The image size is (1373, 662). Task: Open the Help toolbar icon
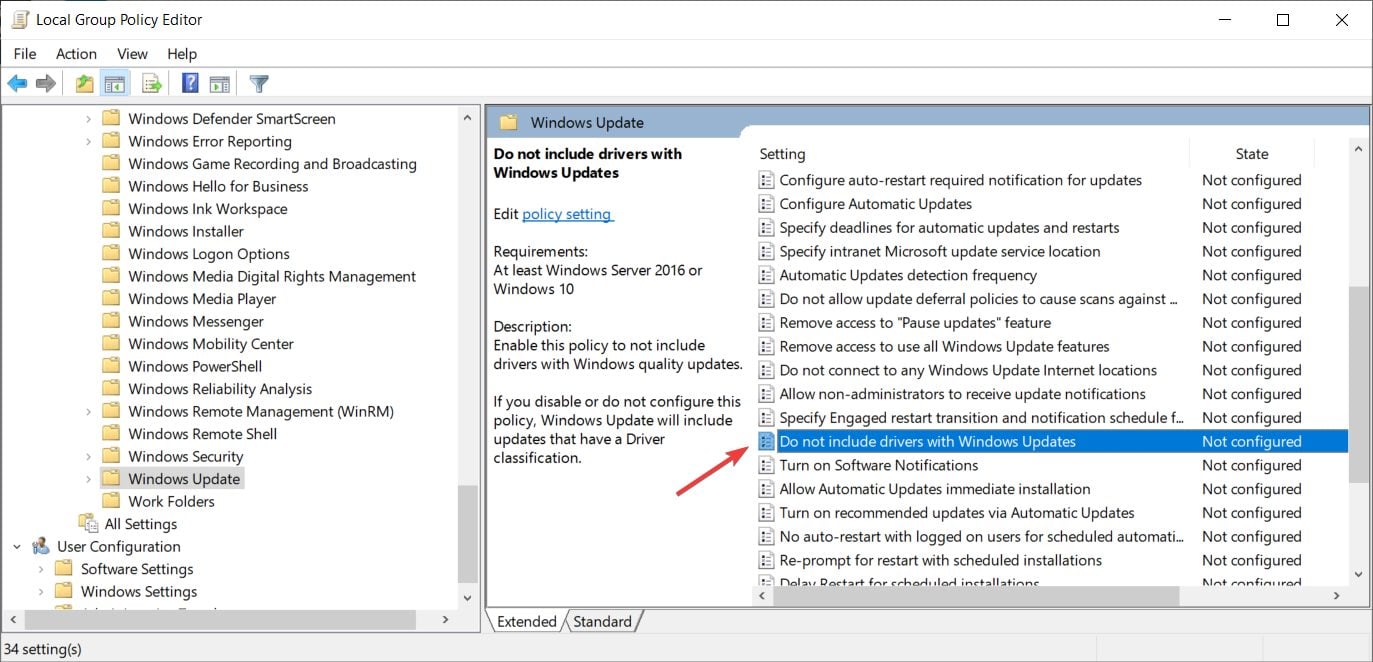190,84
